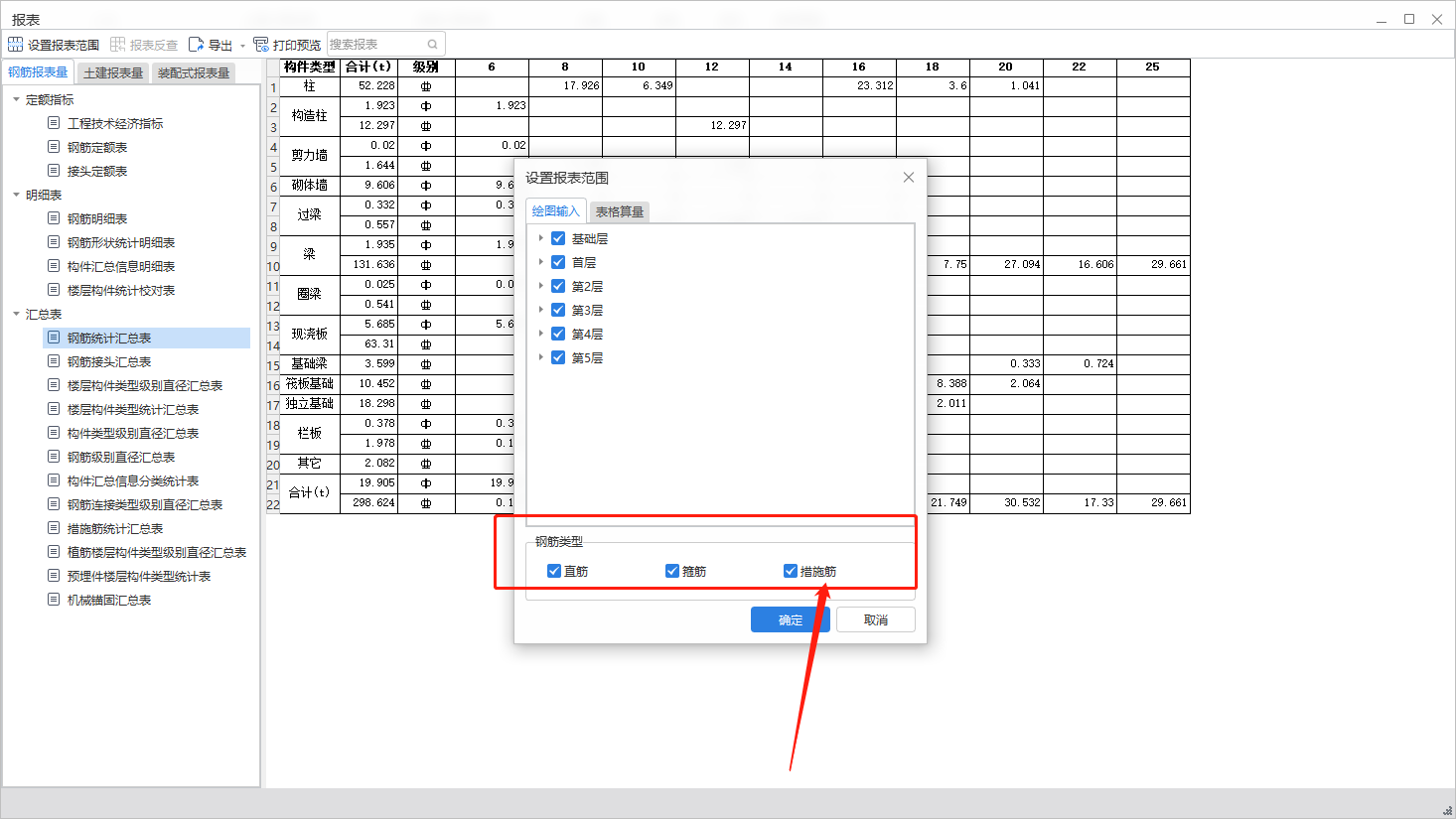This screenshot has width=1456, height=819.
Task: Click the 设置报表范围 toolbar icon
Action: (x=15, y=45)
